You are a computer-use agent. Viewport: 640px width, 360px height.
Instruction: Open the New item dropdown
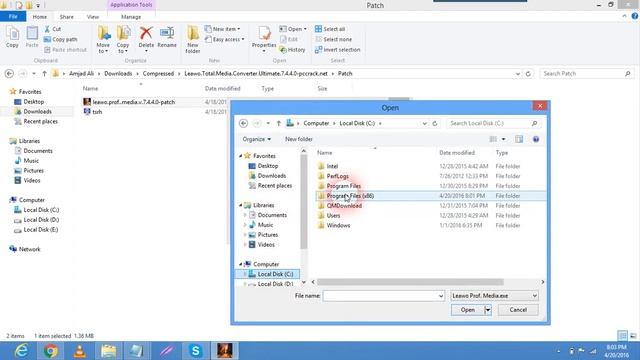point(222,29)
